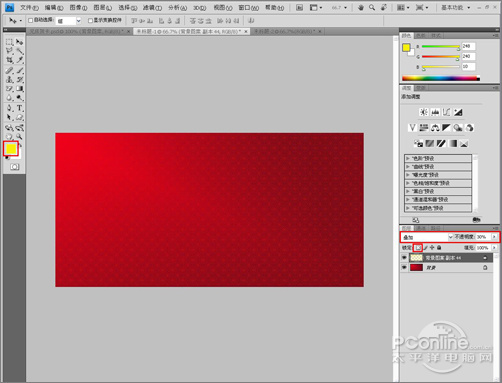Select the Clone Stamp tool

coord(9,80)
